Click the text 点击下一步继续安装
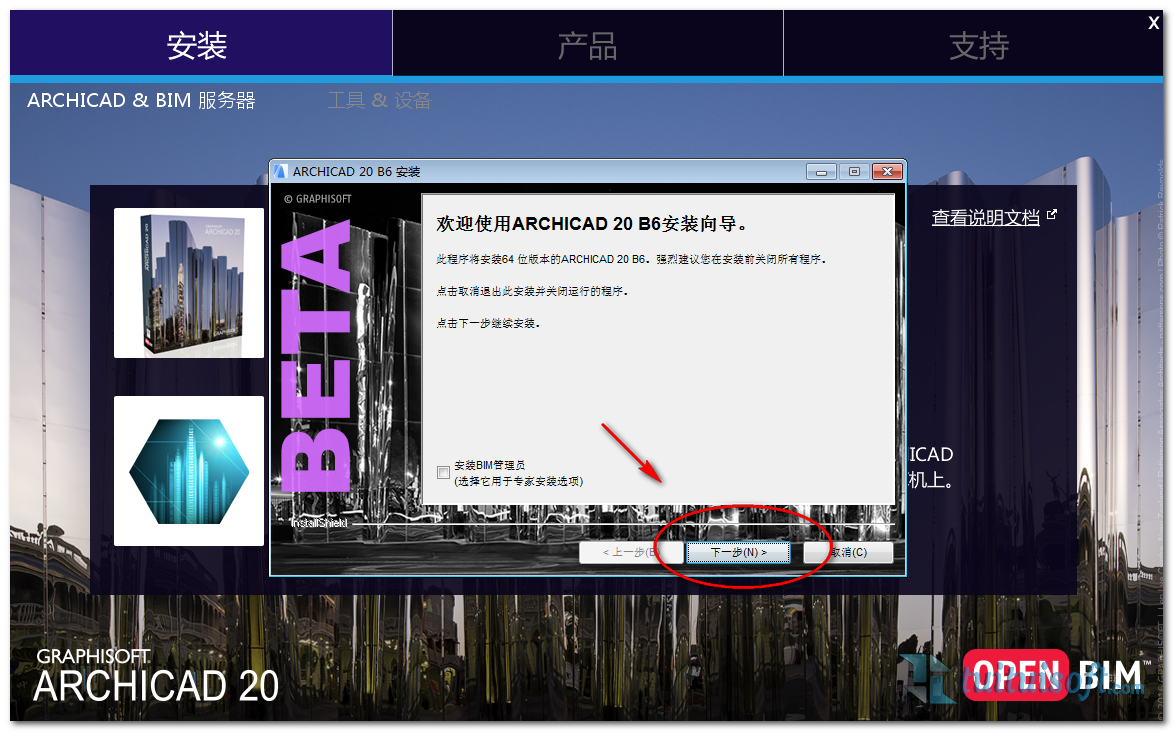1174x732 pixels. pos(488,323)
